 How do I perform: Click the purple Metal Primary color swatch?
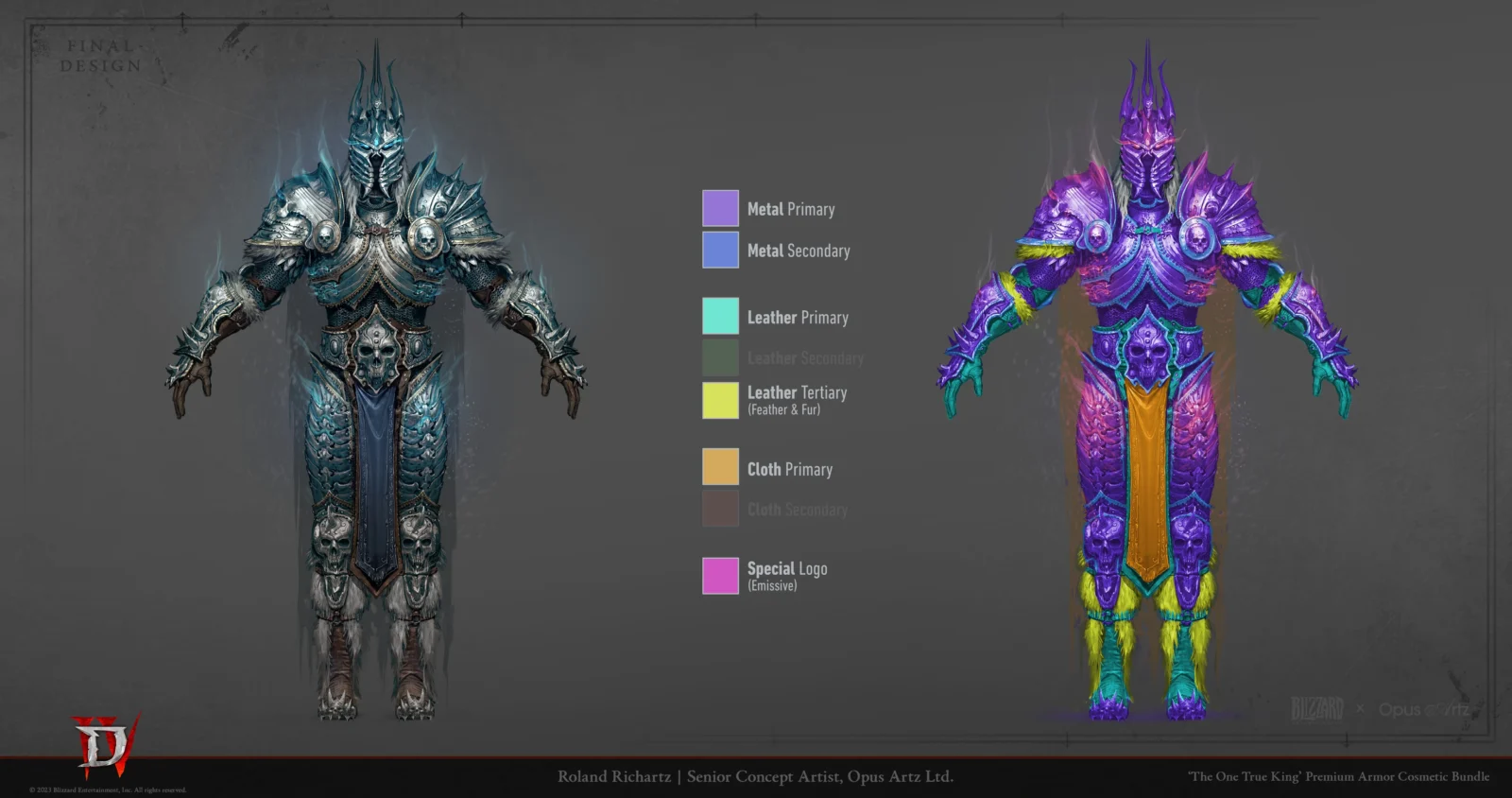720,208
